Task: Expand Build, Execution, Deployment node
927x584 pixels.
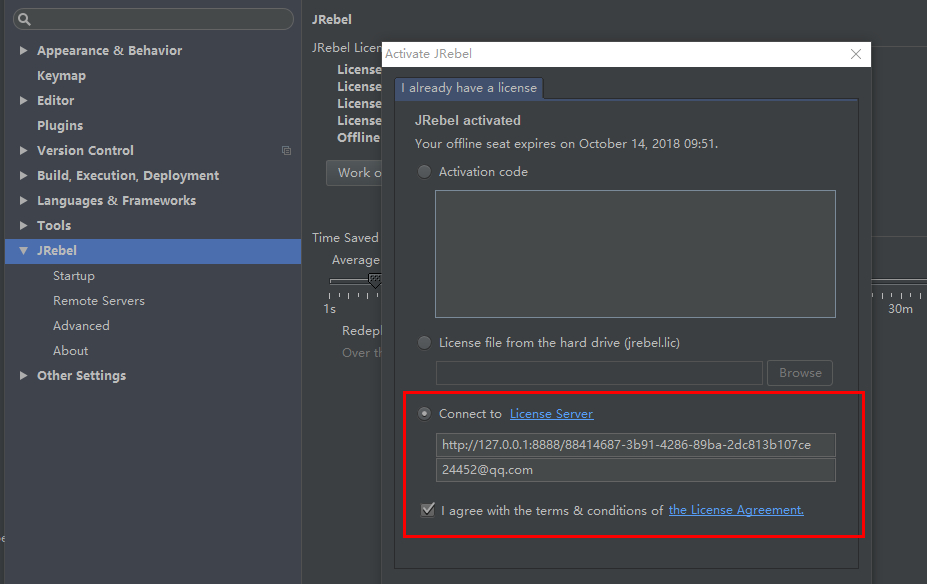Action: tap(23, 176)
